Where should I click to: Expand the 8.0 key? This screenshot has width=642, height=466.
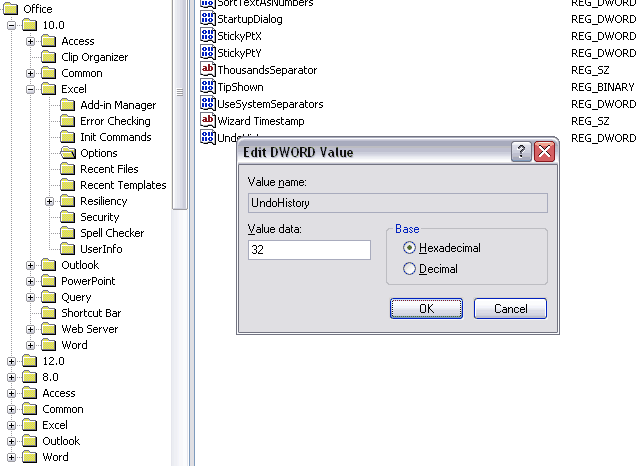[x=11, y=377]
